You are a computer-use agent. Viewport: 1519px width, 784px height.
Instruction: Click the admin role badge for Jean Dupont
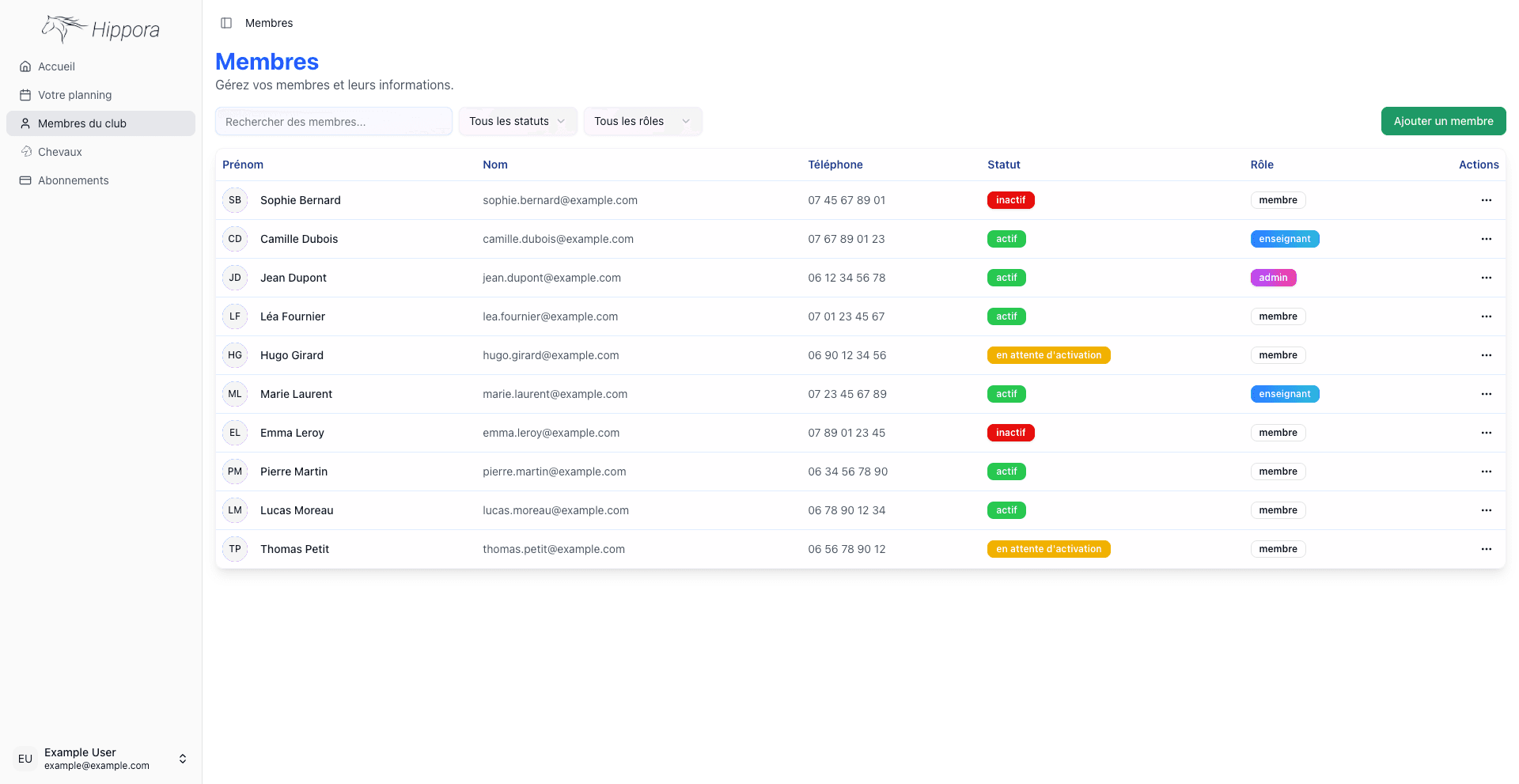1273,278
